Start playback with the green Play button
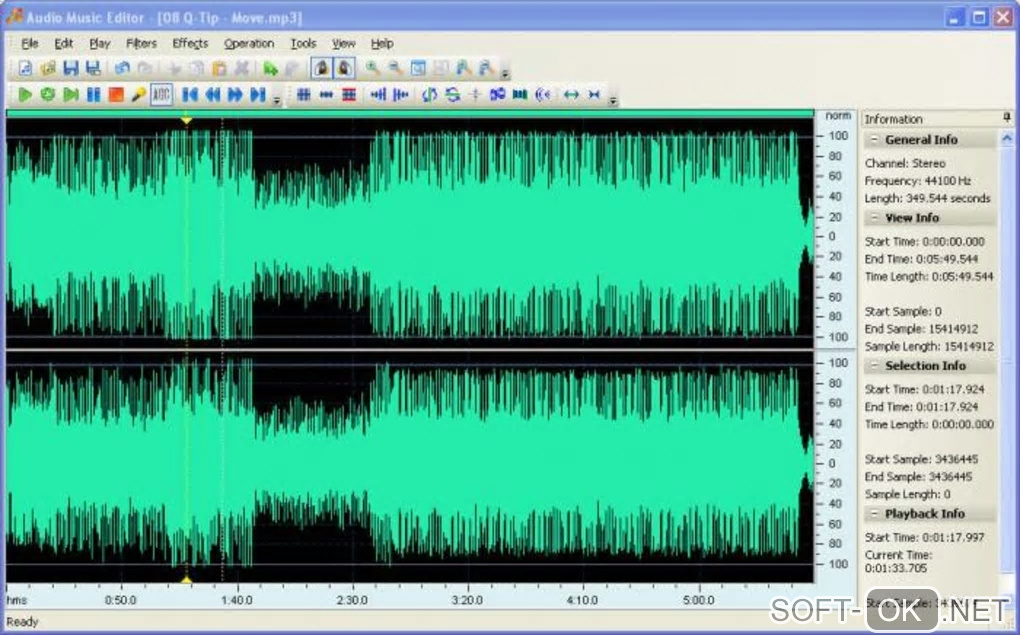 (x=25, y=95)
